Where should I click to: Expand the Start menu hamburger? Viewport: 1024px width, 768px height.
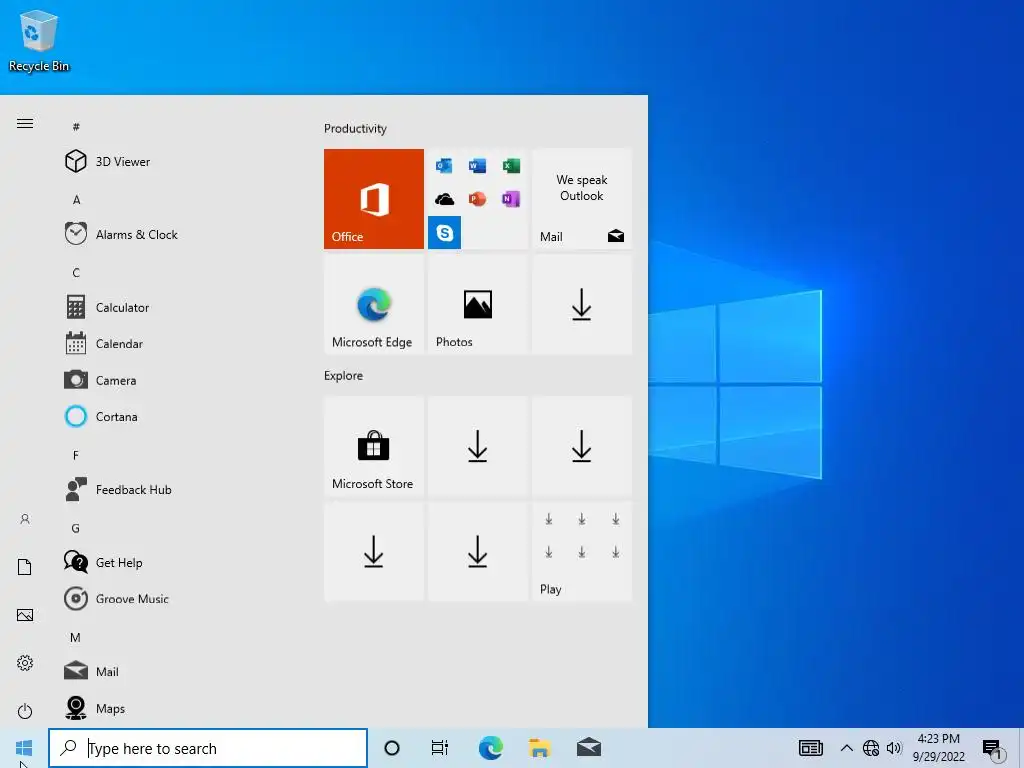[25, 123]
